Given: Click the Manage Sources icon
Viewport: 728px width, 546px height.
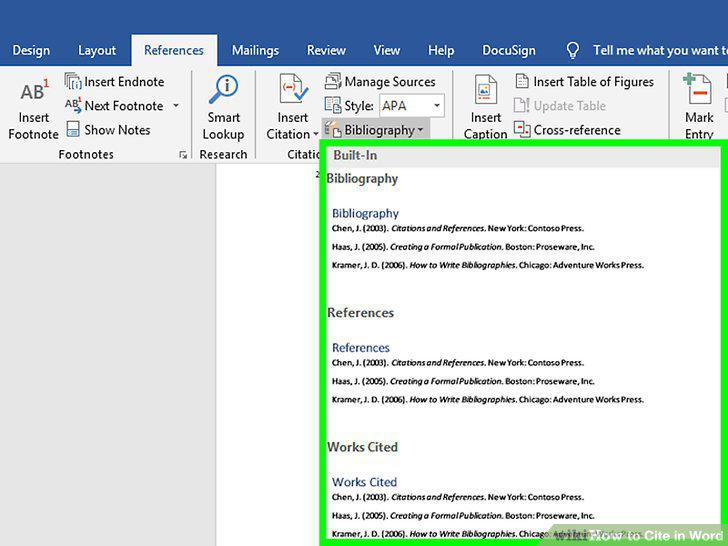Looking at the screenshot, I should (332, 81).
